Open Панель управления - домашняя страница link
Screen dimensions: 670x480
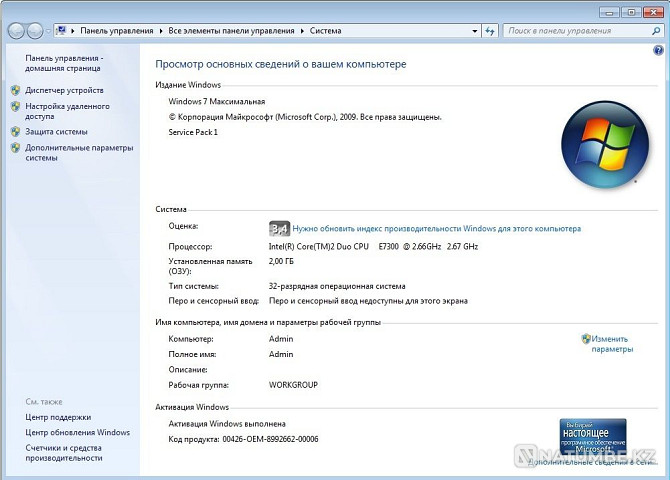coord(64,63)
